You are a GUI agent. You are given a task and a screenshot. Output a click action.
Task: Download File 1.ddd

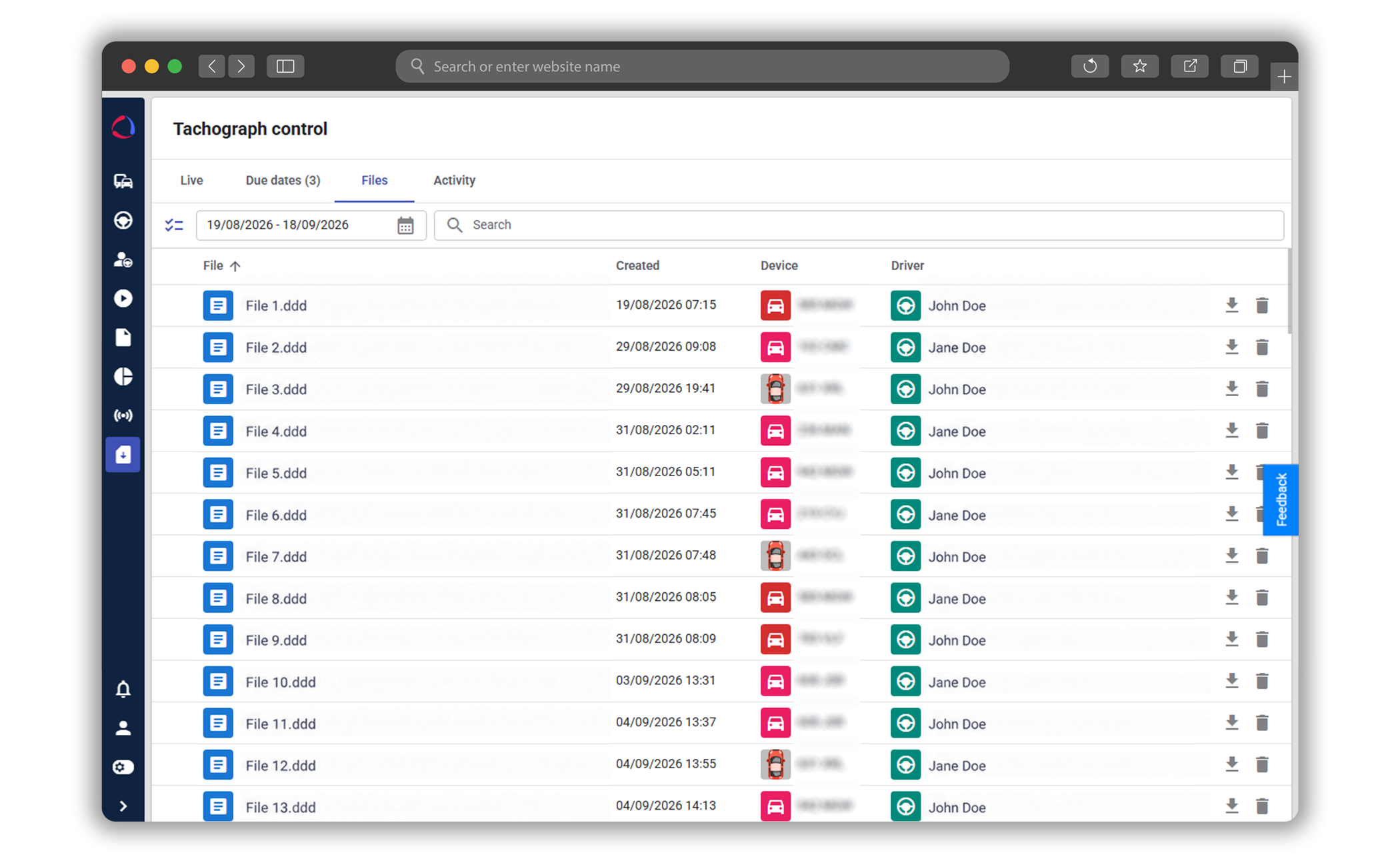1231,305
